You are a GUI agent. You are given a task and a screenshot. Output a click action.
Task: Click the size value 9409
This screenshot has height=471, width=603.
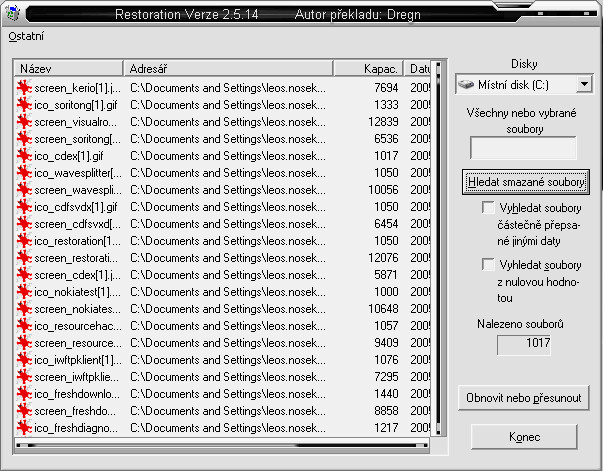pyautogui.click(x=386, y=343)
